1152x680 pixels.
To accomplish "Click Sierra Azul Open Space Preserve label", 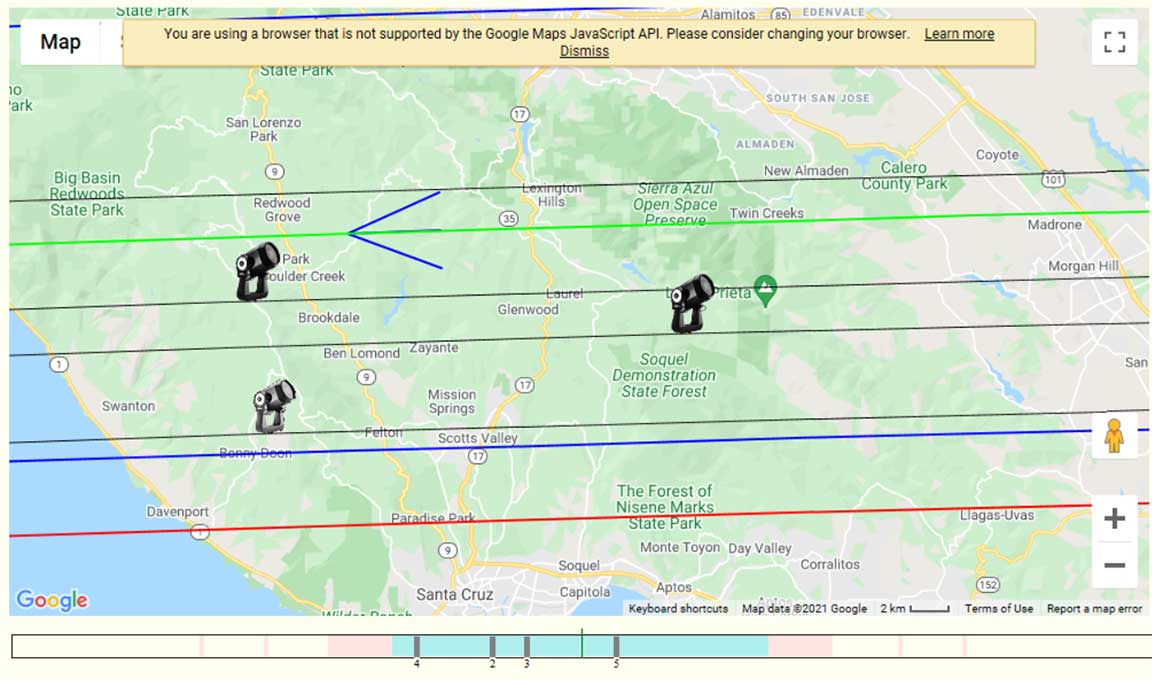I will point(675,204).
